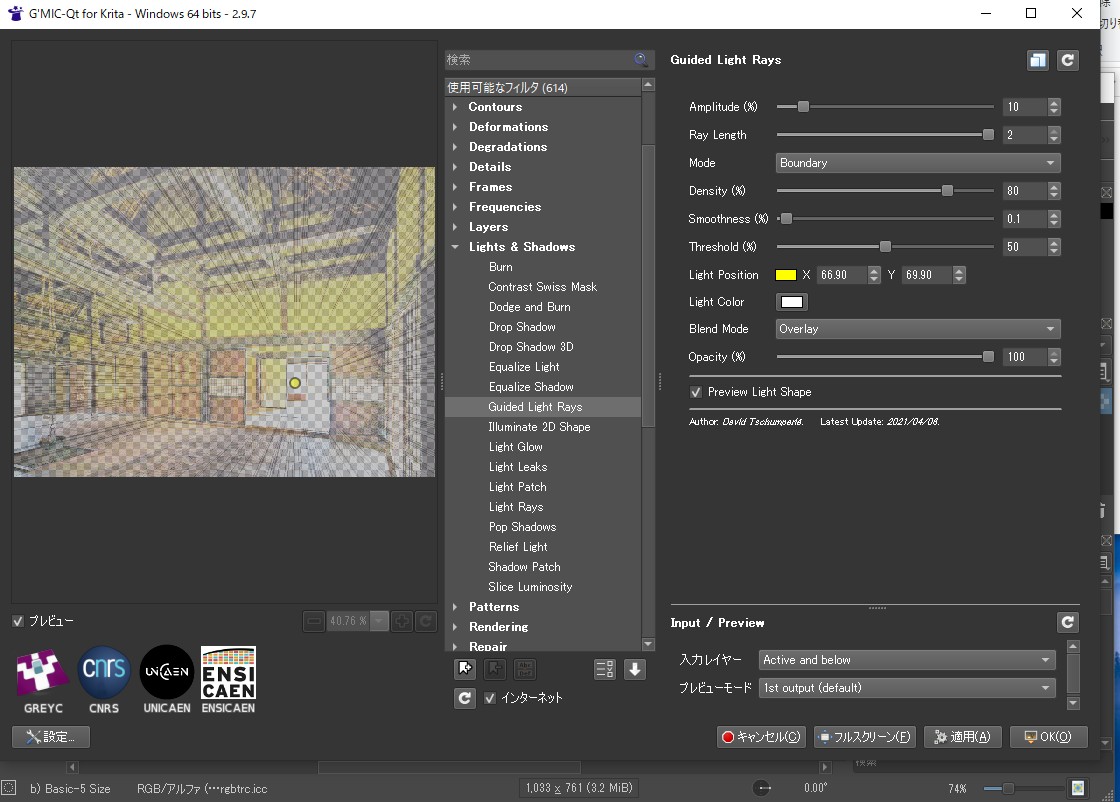
Task: Open the Mode dropdown showing Boundary
Action: 918,163
